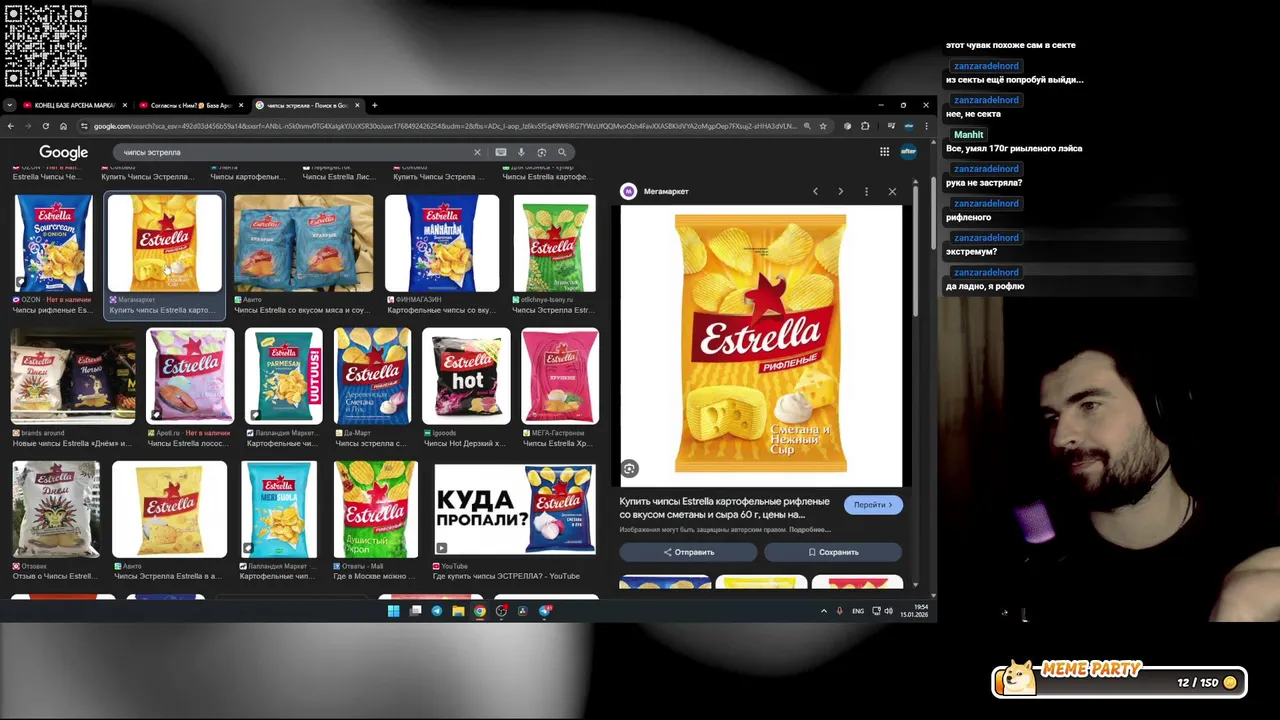Open black Estrella 'hot' bag thumbnail
Image resolution: width=1280 pixels, height=720 pixels.
point(466,376)
